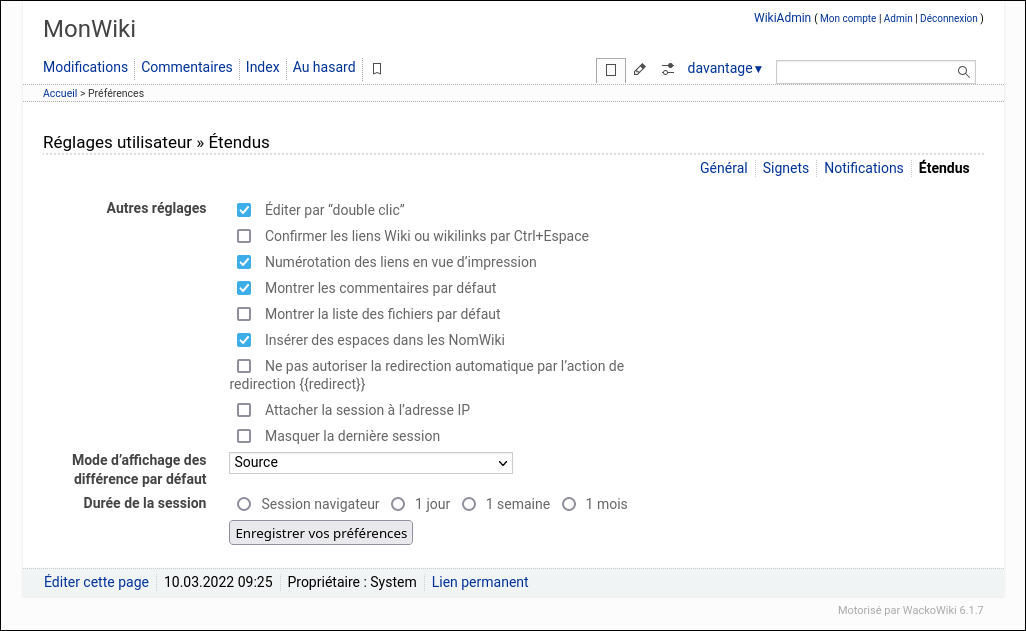Click inside the search input field
The width and height of the screenshot is (1026, 631).
[x=865, y=72]
